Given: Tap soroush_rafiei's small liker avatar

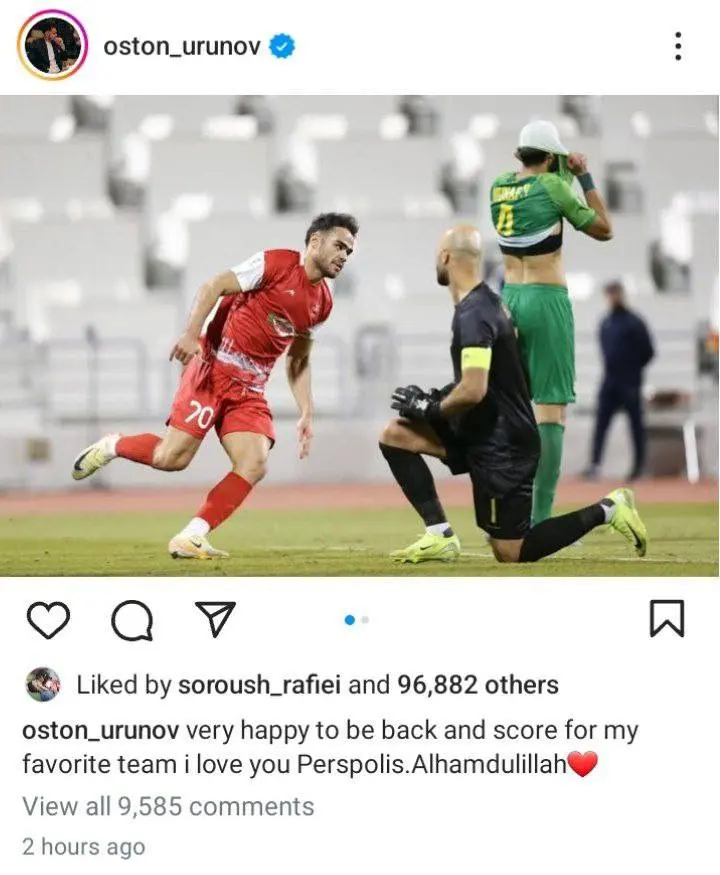Looking at the screenshot, I should [x=43, y=684].
